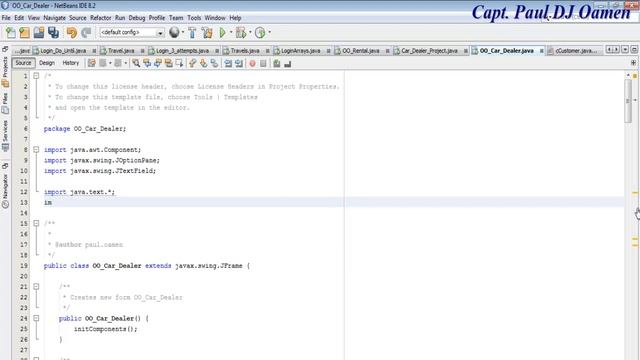This screenshot has height=360, width=640.
Task: Click the Redo arrow icon
Action: (x=86, y=33)
